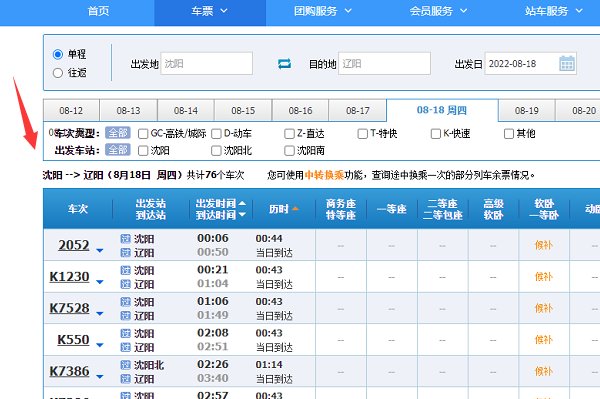This screenshot has width=600, height=399.
Task: Expand stop details arrow for train K550
Action: (x=100, y=345)
